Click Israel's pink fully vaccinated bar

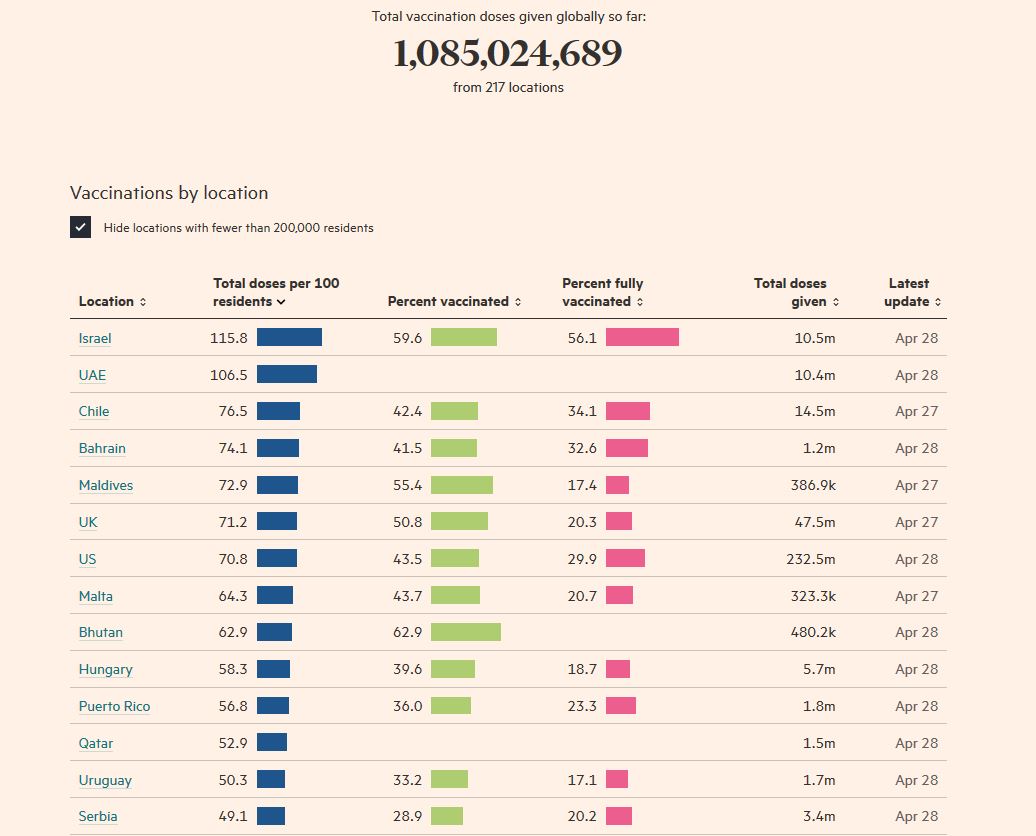tap(642, 338)
